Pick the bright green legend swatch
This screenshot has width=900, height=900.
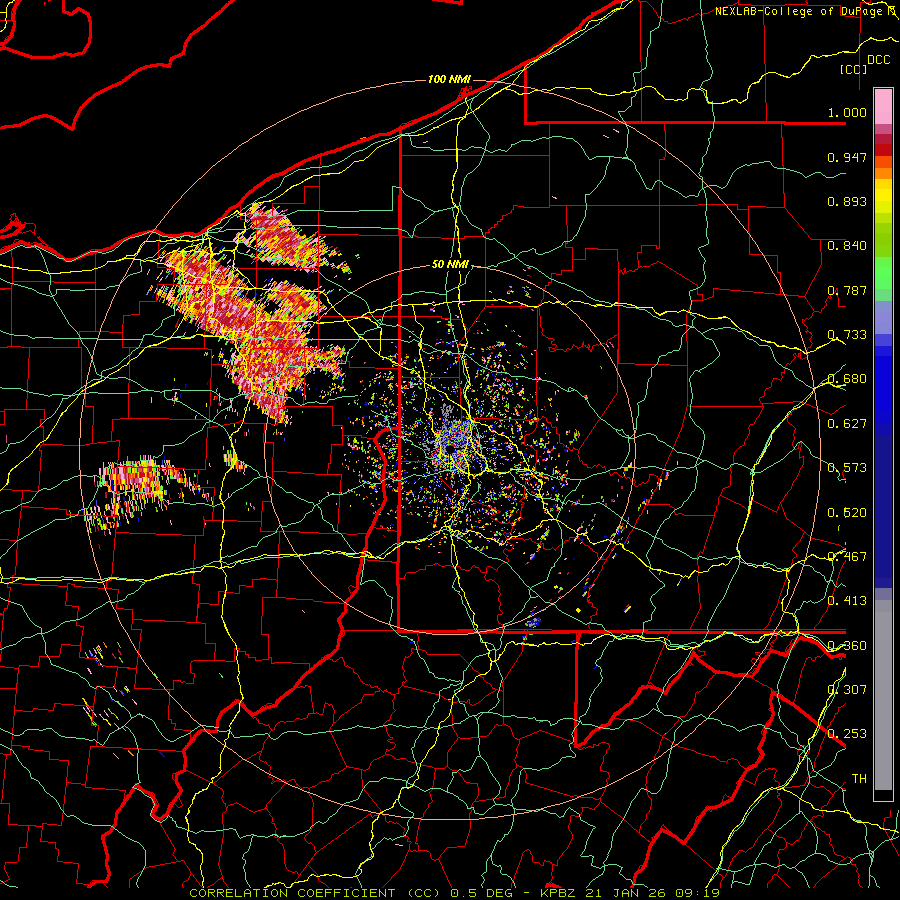point(883,272)
